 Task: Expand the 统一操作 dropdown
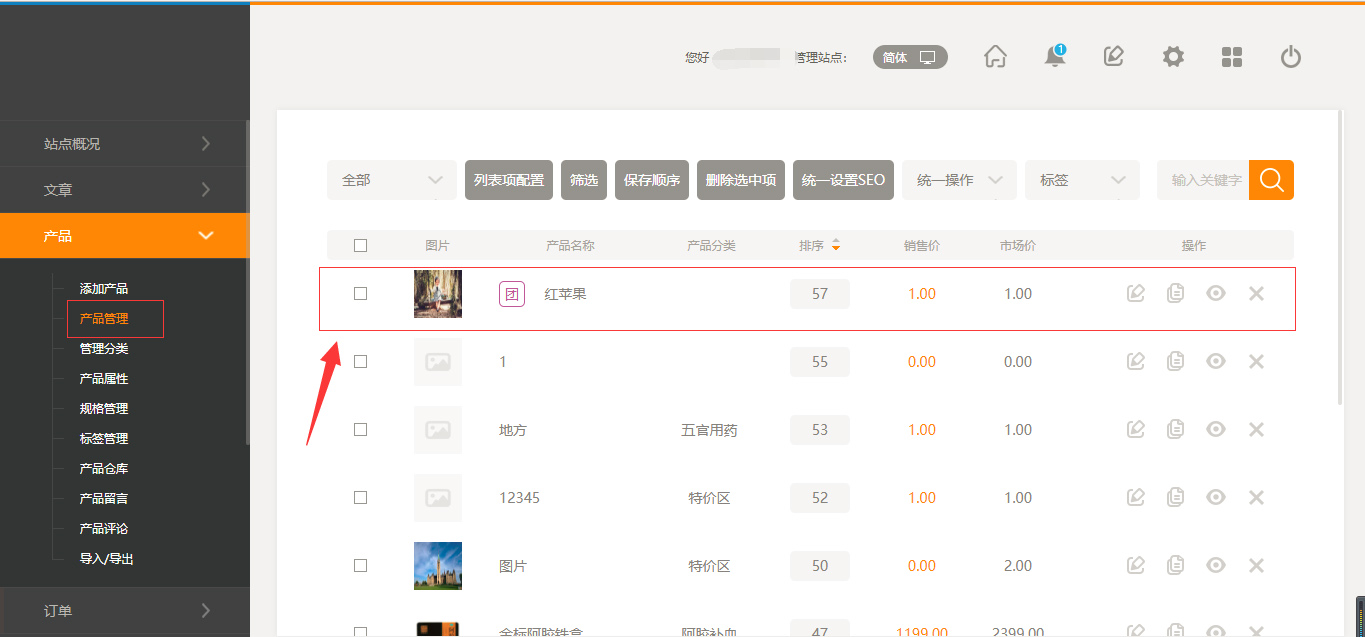tap(959, 180)
